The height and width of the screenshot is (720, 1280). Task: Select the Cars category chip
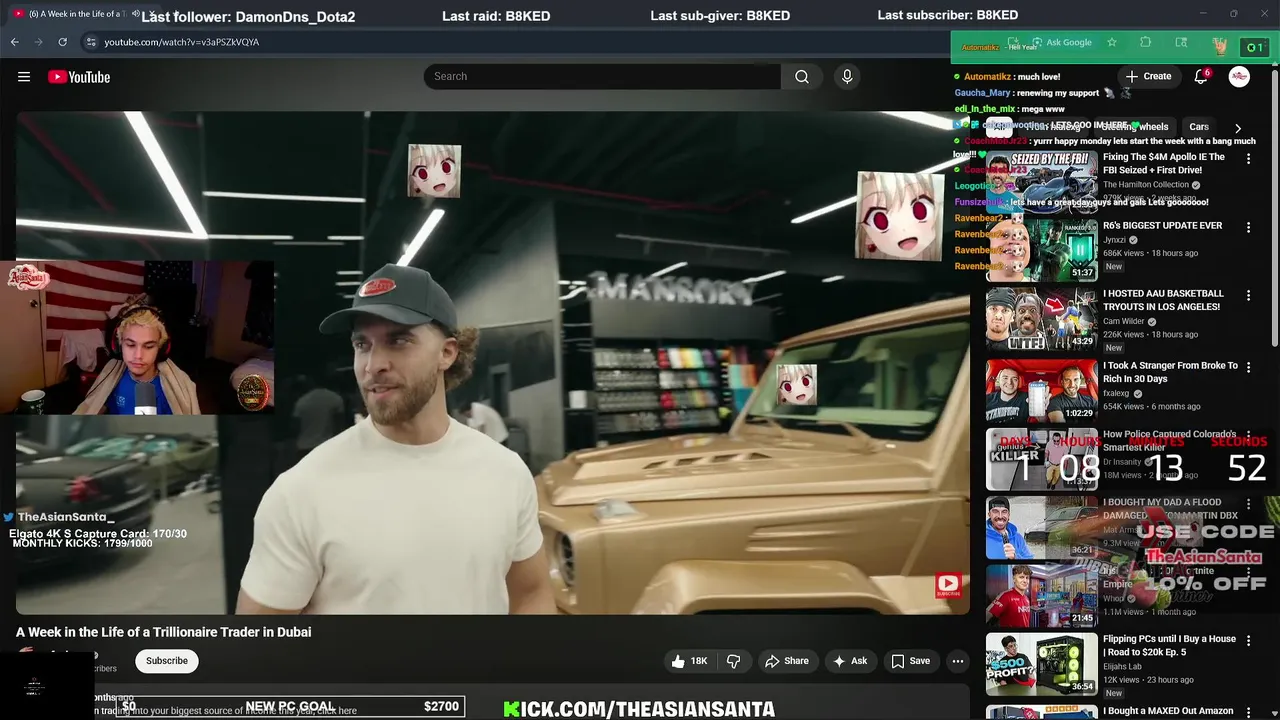(1199, 127)
